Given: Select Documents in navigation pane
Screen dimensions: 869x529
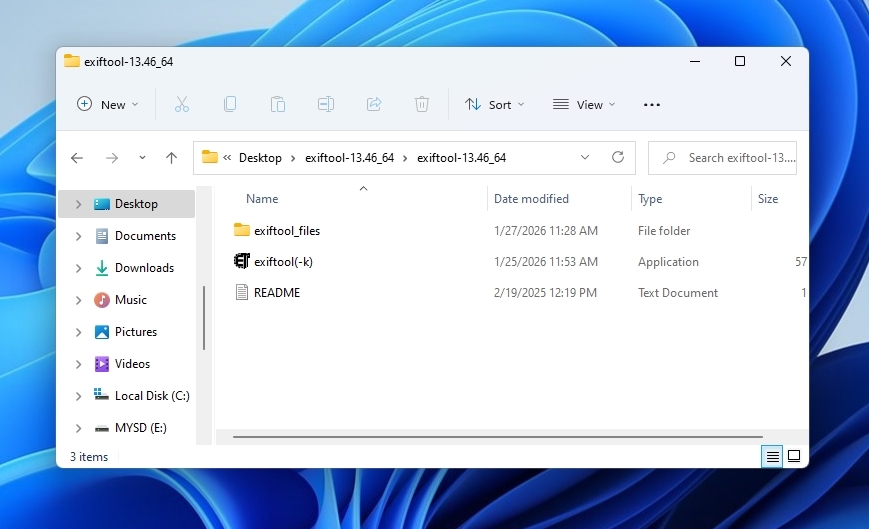Looking at the screenshot, I should tap(145, 236).
